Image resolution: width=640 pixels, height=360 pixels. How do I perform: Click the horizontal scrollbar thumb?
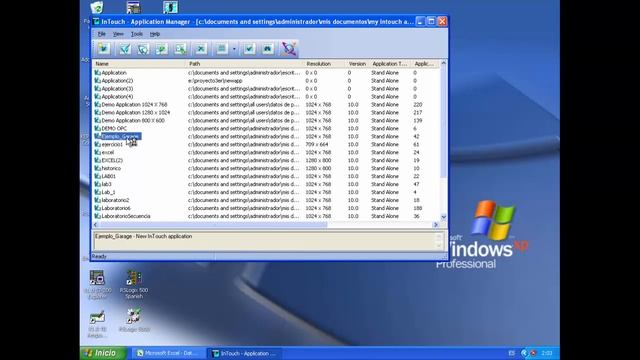click(x=213, y=224)
